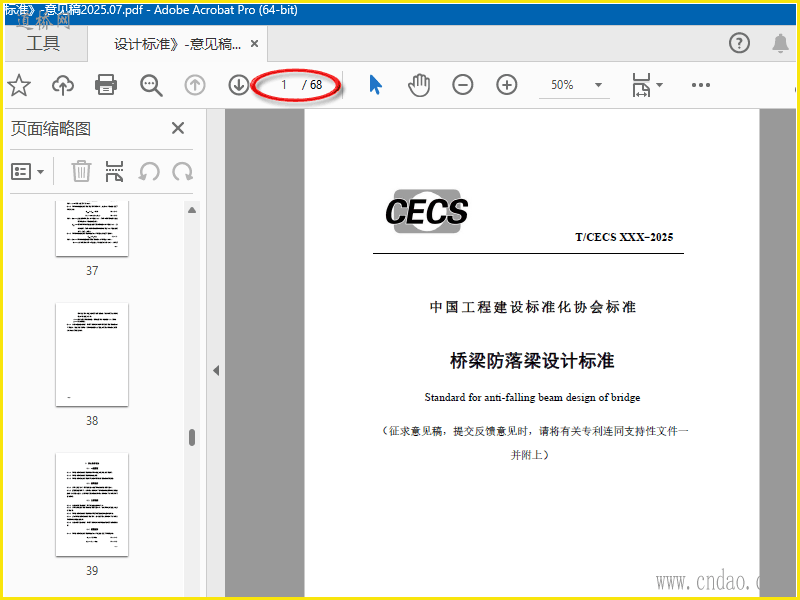This screenshot has width=800, height=600.
Task: Close the page thumbnails panel
Action: 178,128
